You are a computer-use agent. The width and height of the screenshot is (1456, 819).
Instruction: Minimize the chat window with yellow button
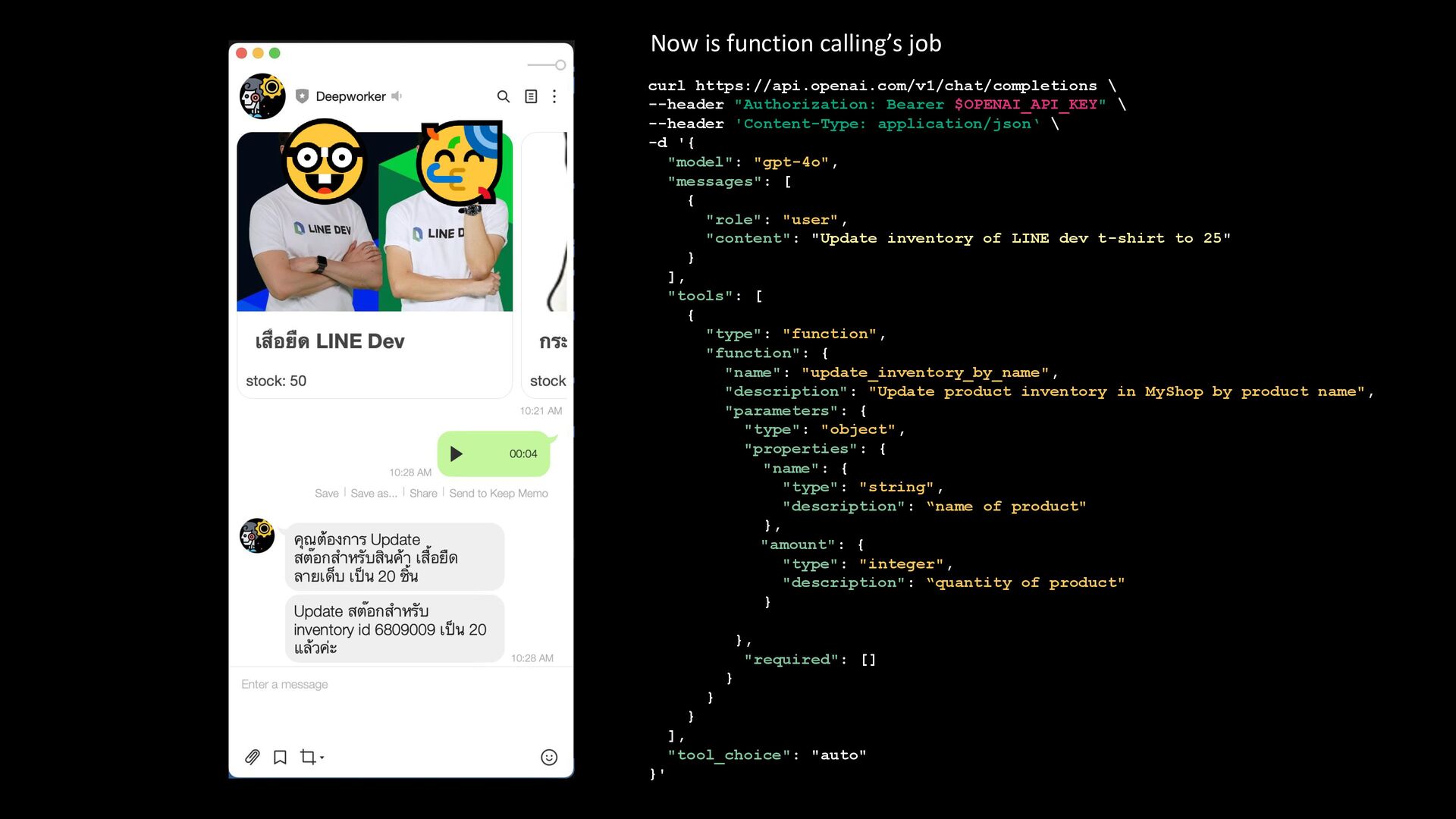258,53
